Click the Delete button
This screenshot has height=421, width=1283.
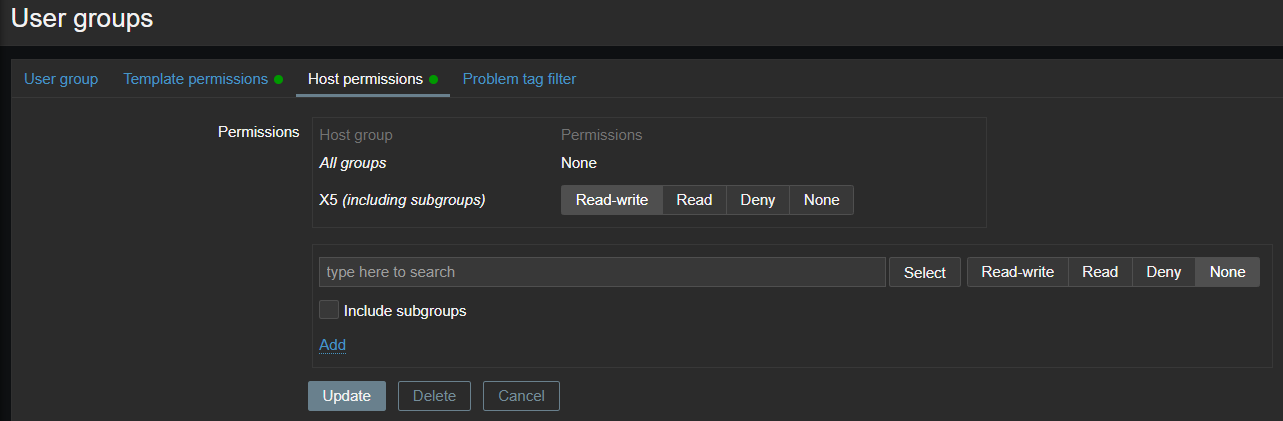coord(434,396)
